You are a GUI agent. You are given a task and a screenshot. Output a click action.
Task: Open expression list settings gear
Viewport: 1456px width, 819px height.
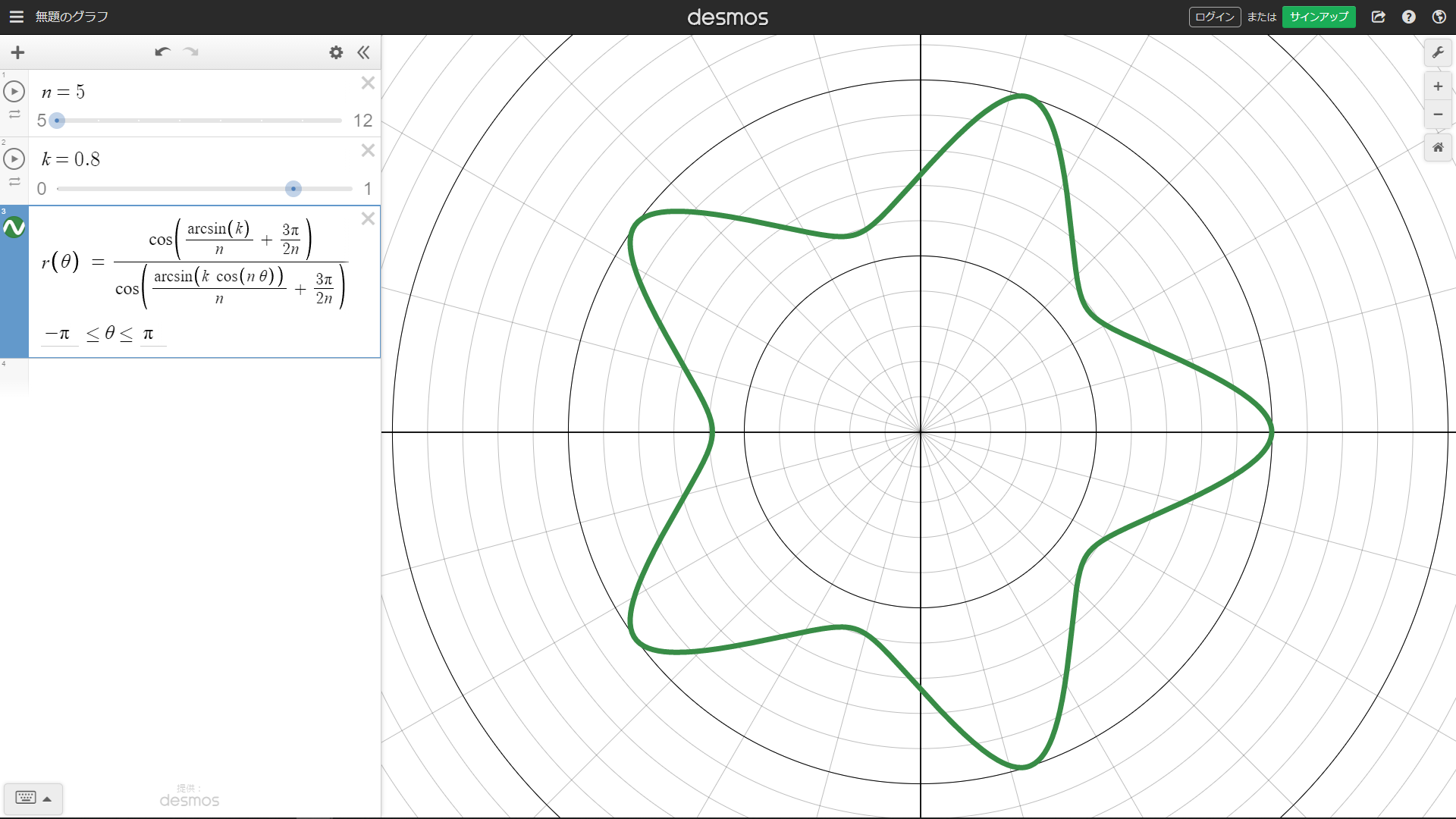coord(336,52)
